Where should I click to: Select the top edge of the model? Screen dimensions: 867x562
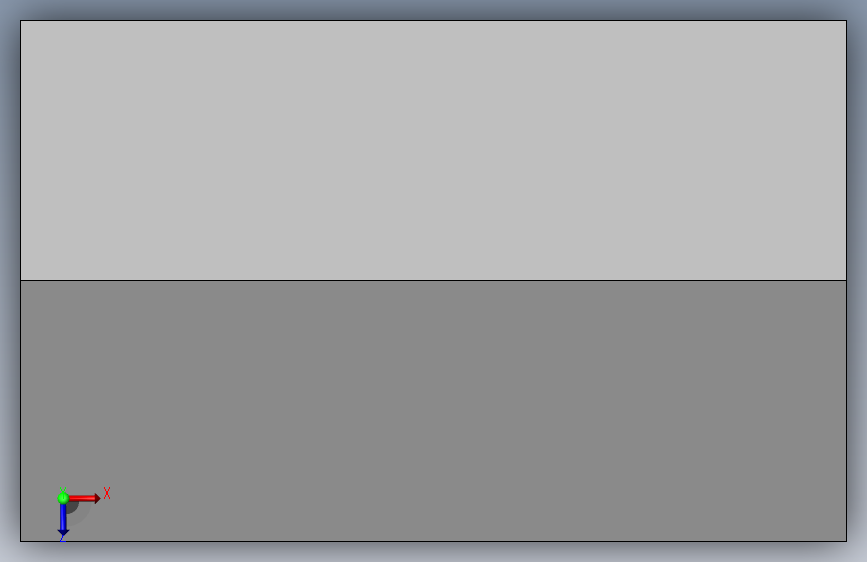434,20
